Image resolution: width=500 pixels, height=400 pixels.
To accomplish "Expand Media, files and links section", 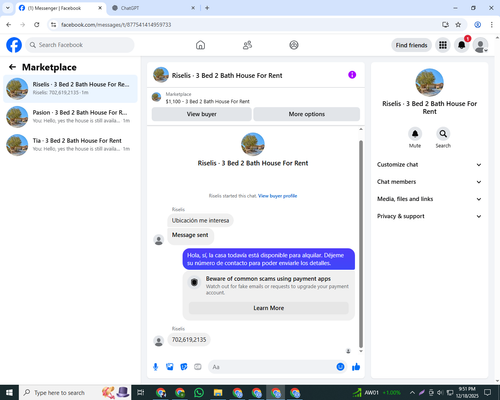I will coord(429,199).
